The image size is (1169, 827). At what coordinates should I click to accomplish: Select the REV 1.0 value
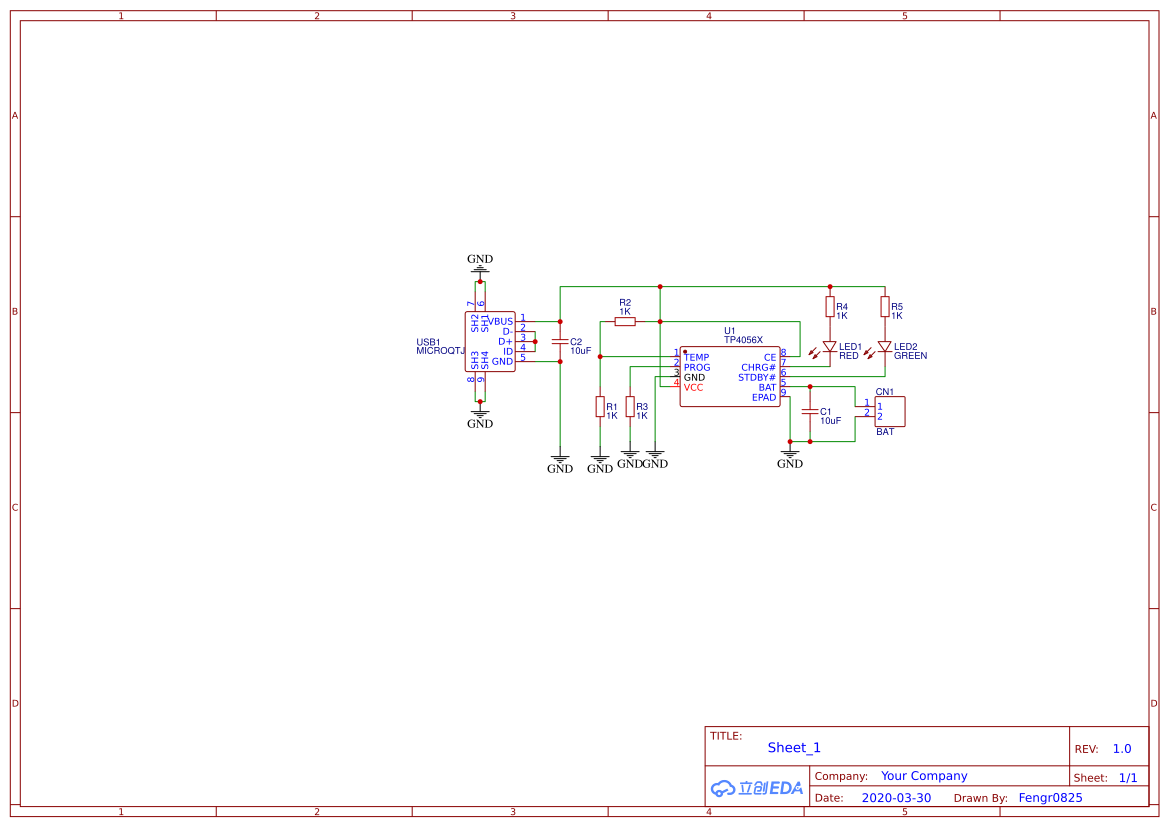coord(1121,749)
